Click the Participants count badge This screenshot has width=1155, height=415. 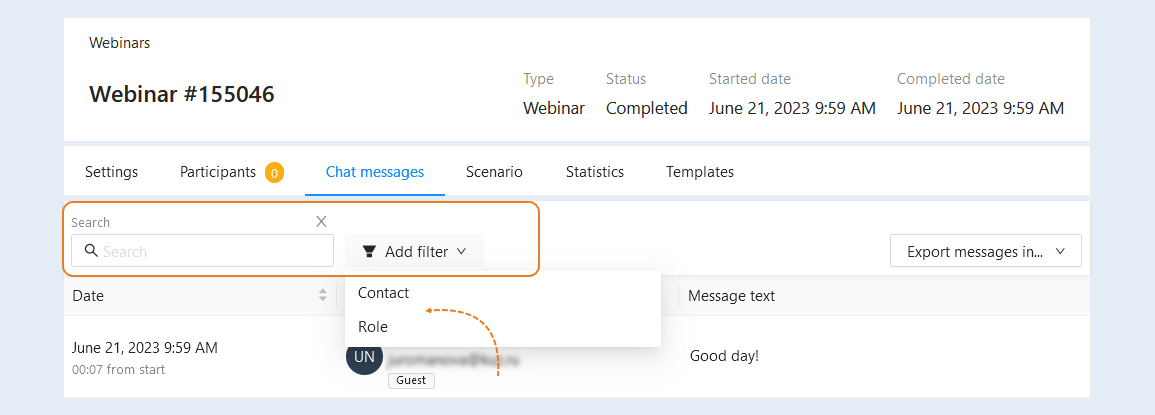[275, 173]
